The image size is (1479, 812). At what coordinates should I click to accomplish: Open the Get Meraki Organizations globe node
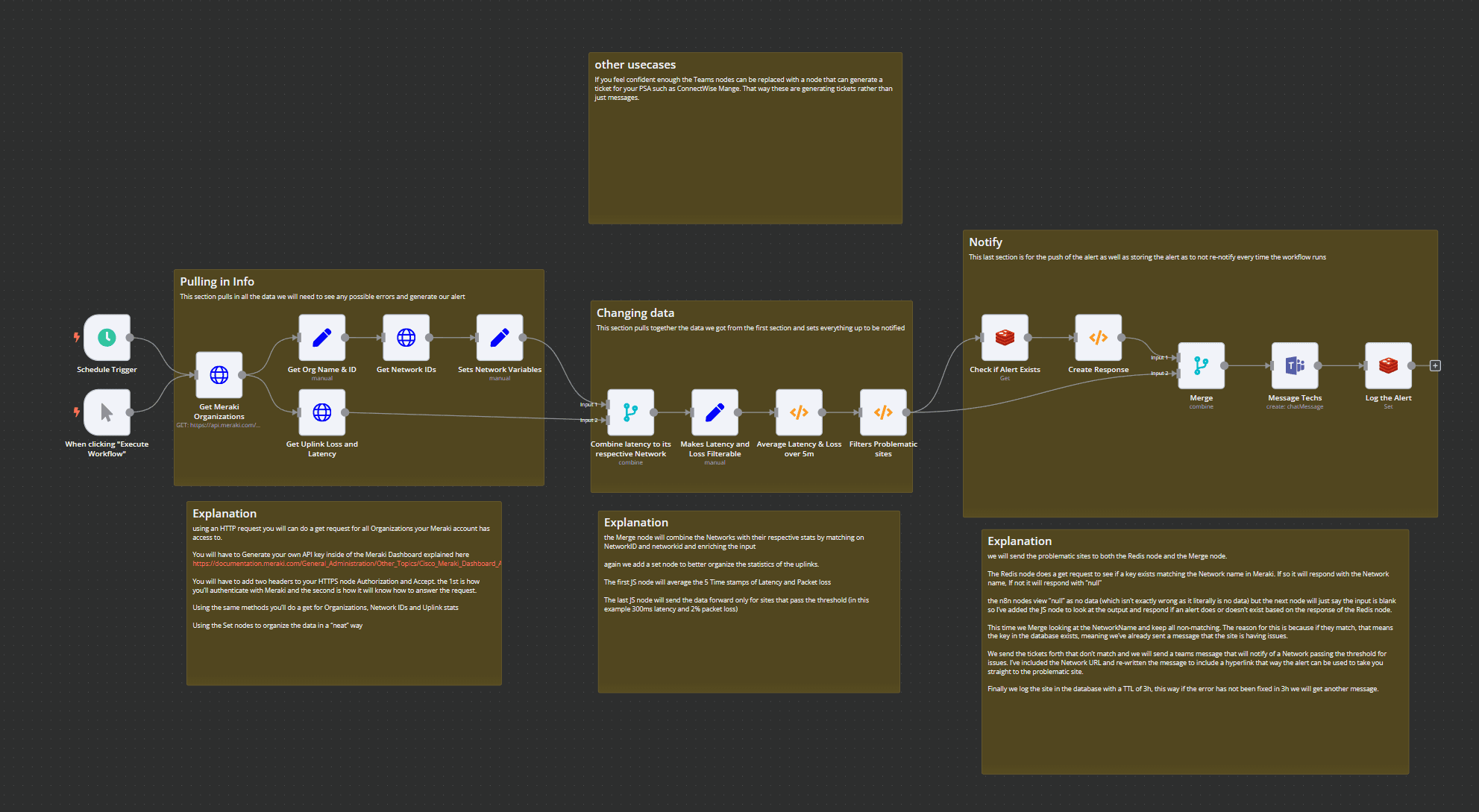tap(219, 374)
